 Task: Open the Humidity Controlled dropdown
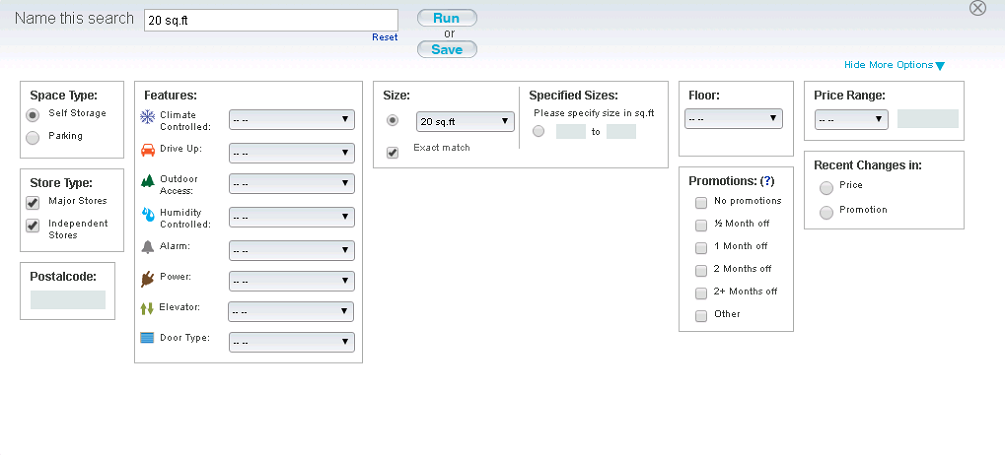tap(292, 217)
